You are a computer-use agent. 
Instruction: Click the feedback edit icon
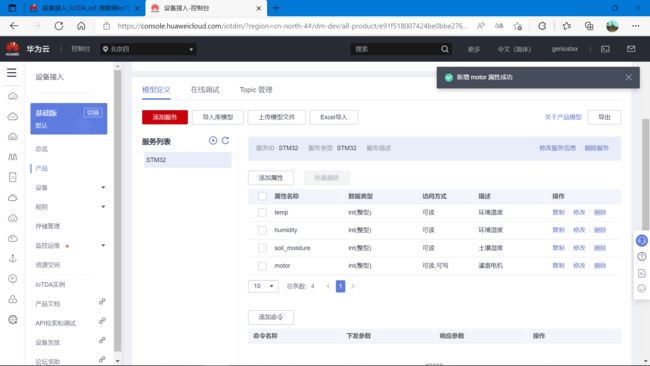click(x=642, y=273)
